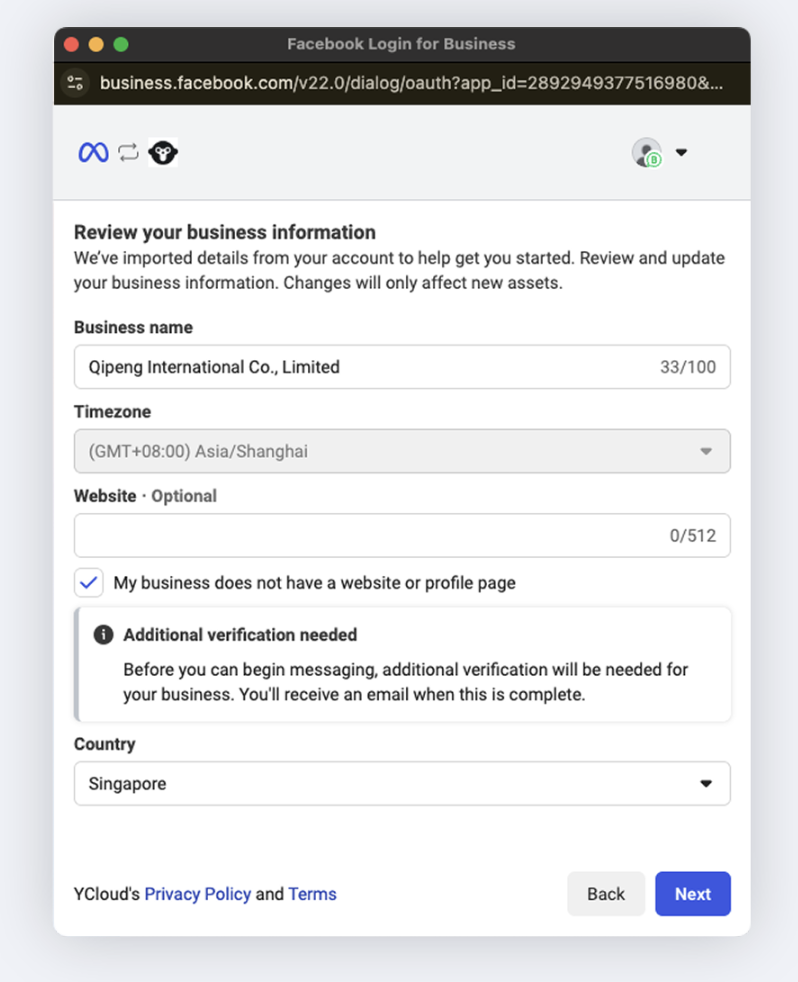The width and height of the screenshot is (798, 982).
Task: Click the green macOS fullscreen button
Action: pos(121,44)
